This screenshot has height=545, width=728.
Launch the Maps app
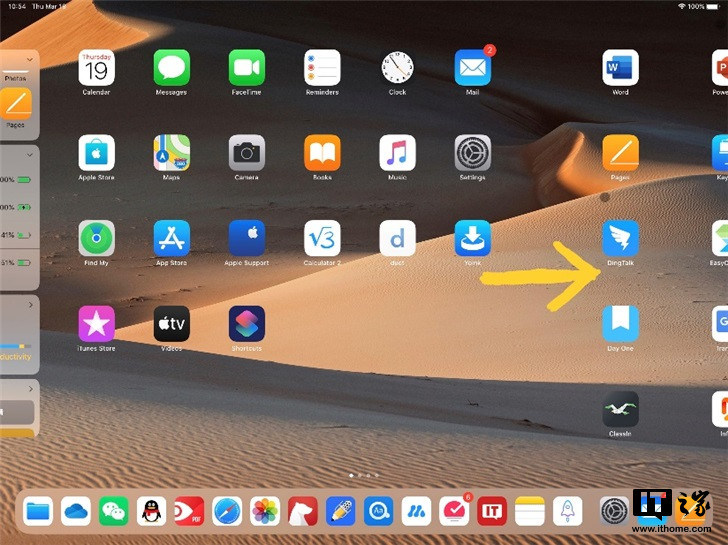[x=171, y=153]
